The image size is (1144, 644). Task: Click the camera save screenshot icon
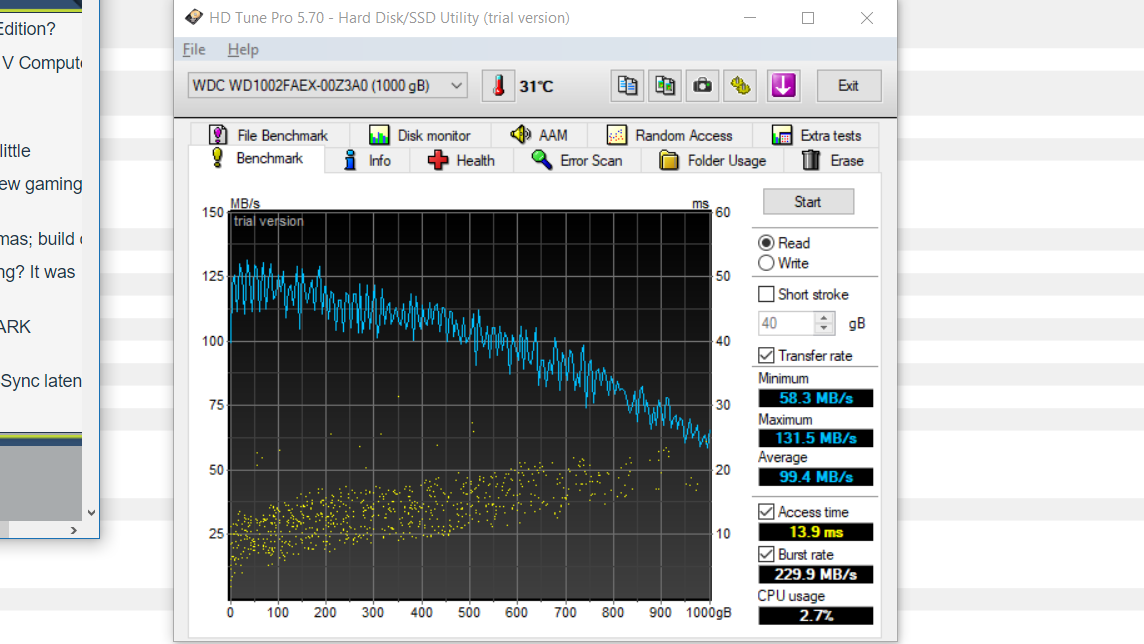click(x=703, y=86)
